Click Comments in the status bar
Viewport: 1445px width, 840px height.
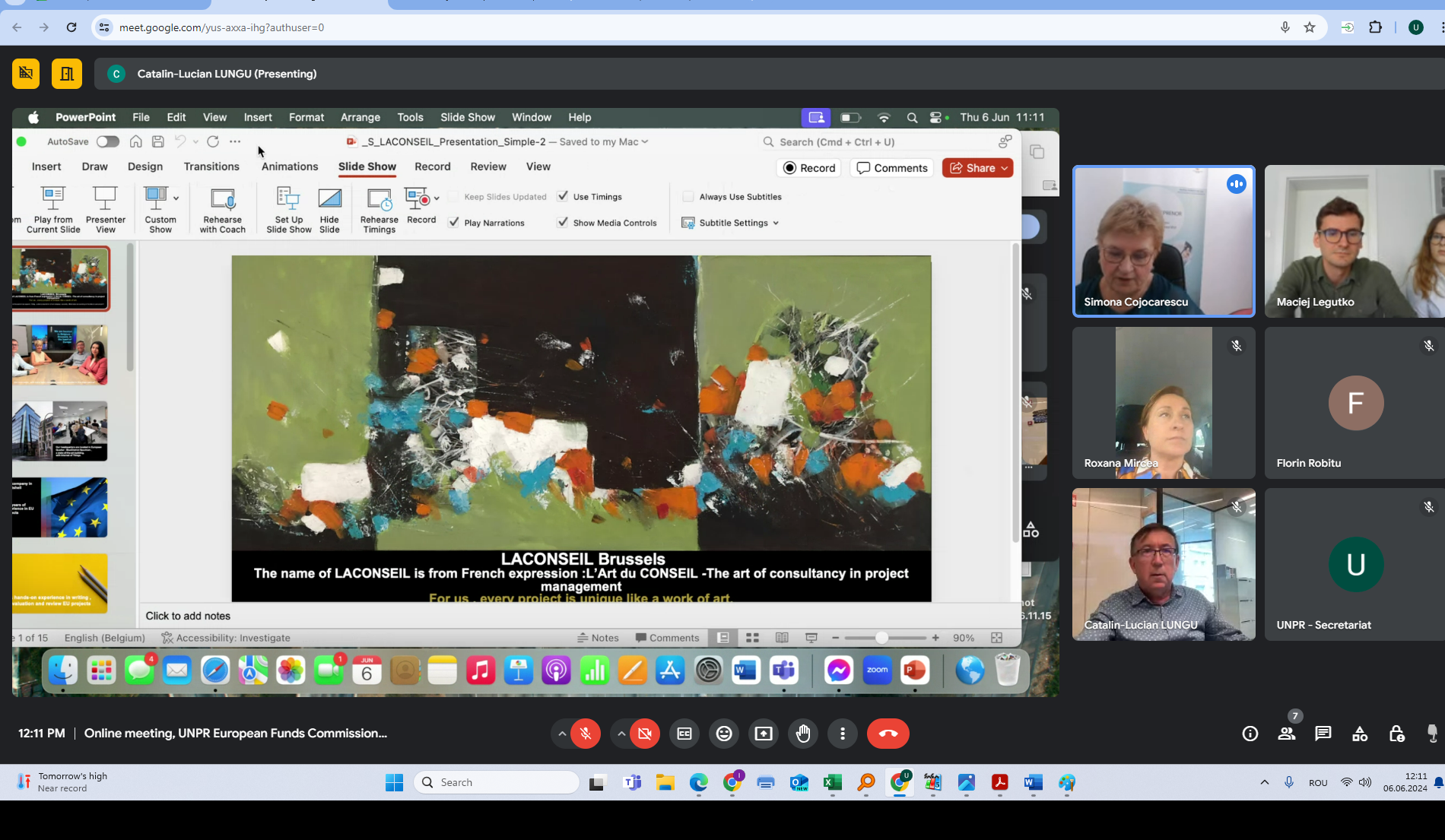(667, 638)
